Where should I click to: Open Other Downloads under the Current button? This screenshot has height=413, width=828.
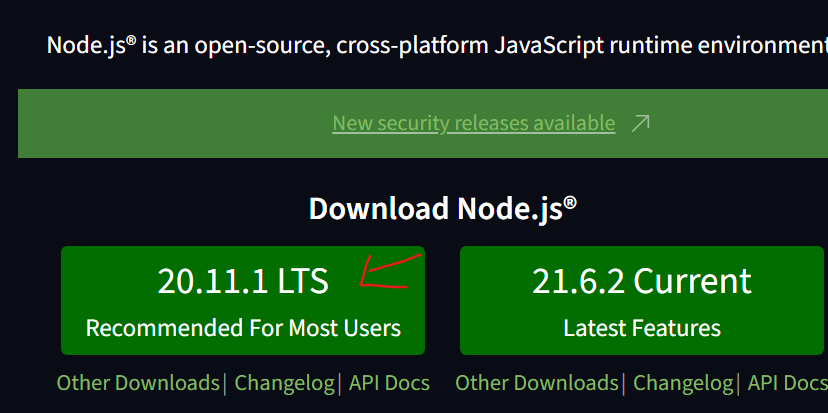(x=537, y=383)
